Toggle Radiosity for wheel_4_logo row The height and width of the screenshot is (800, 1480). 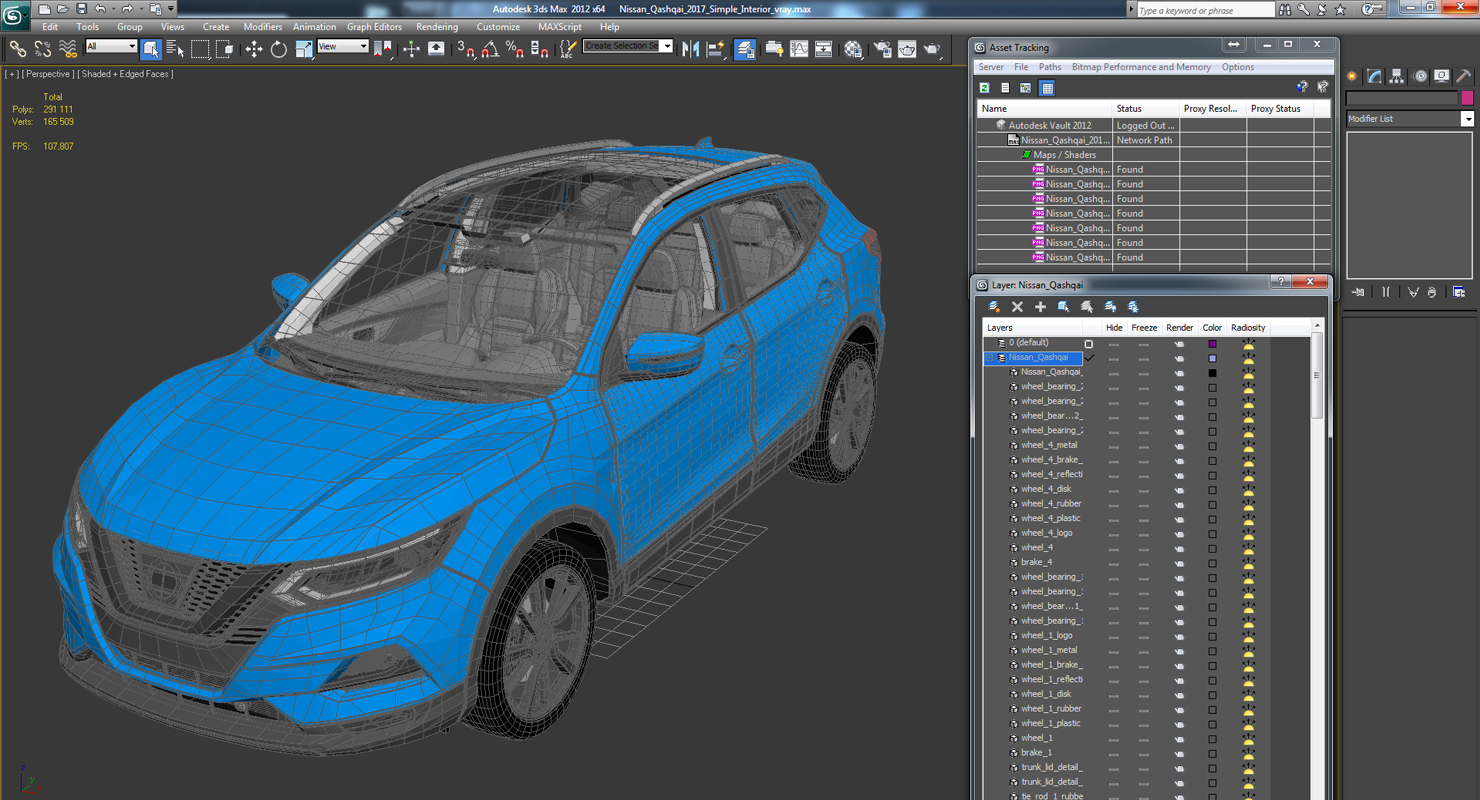(x=1248, y=534)
